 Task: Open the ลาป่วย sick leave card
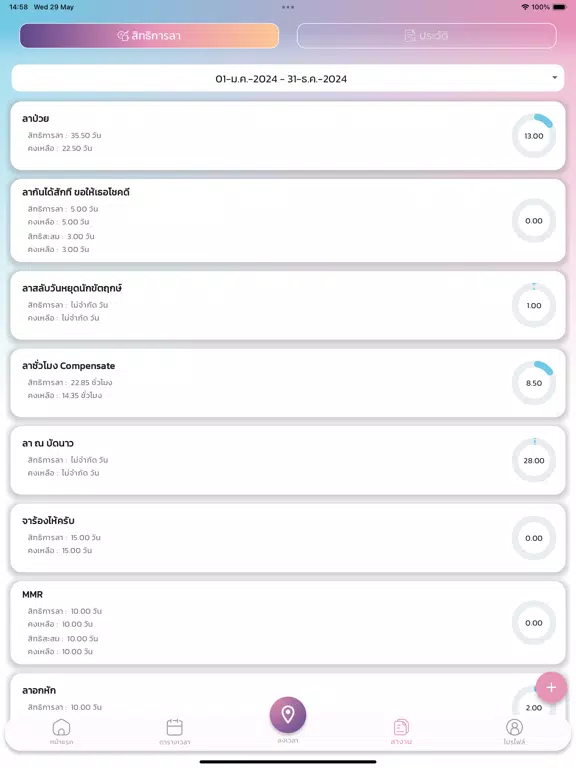click(x=288, y=136)
